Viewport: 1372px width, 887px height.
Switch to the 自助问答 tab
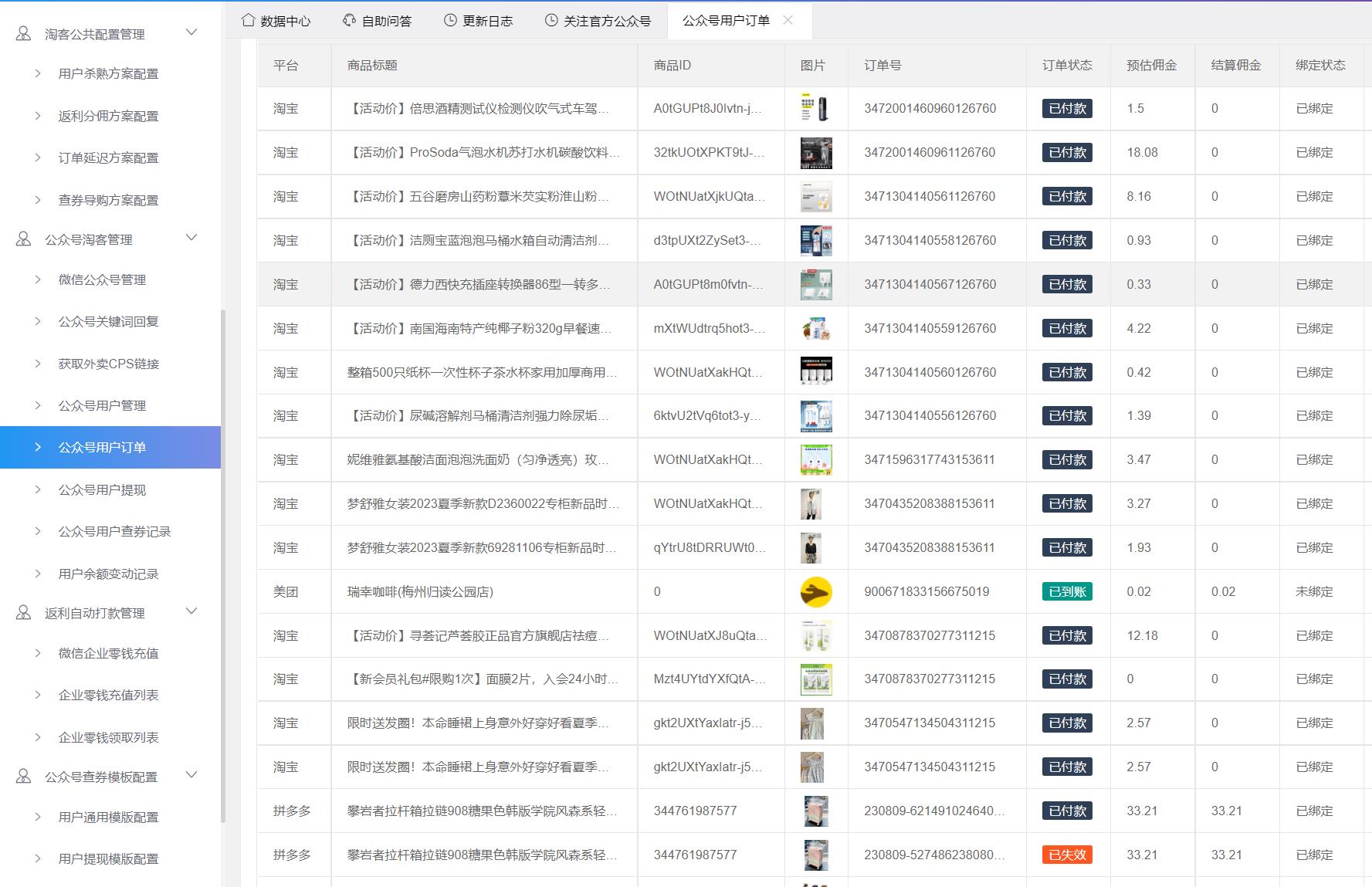pos(378,21)
